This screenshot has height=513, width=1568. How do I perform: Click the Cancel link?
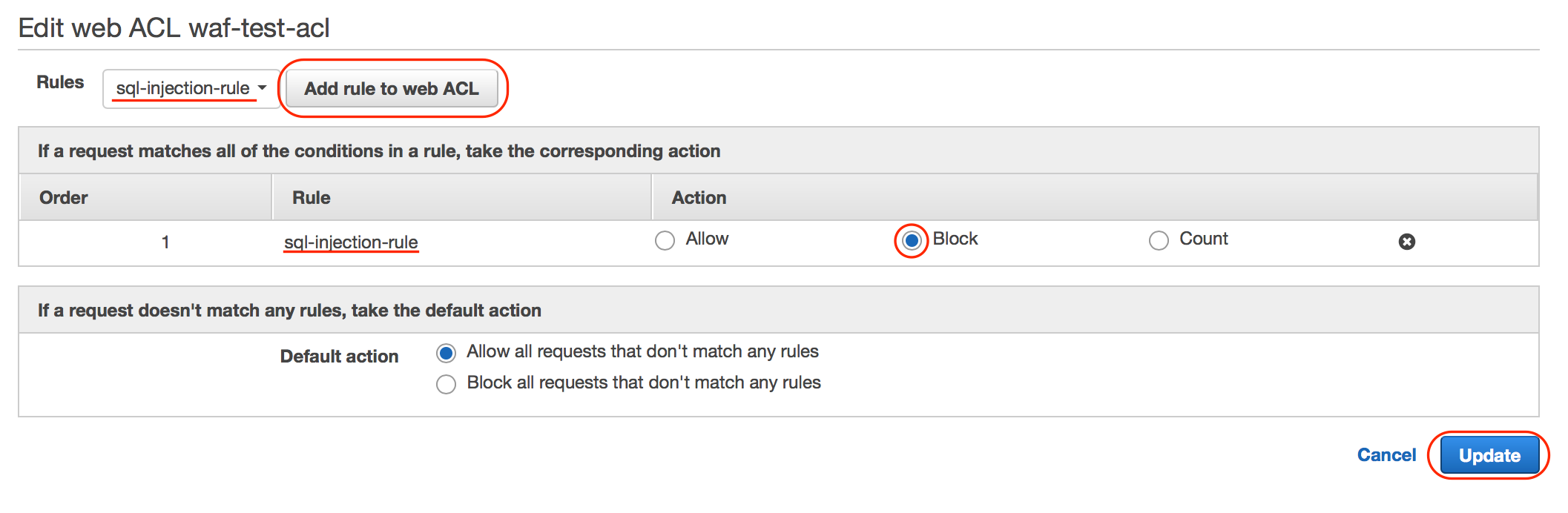click(x=1386, y=454)
